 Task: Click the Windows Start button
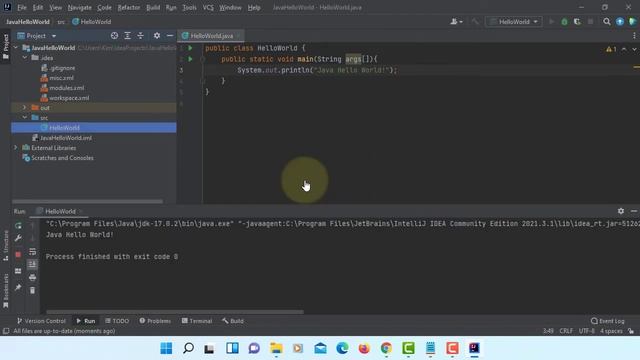tap(166, 348)
